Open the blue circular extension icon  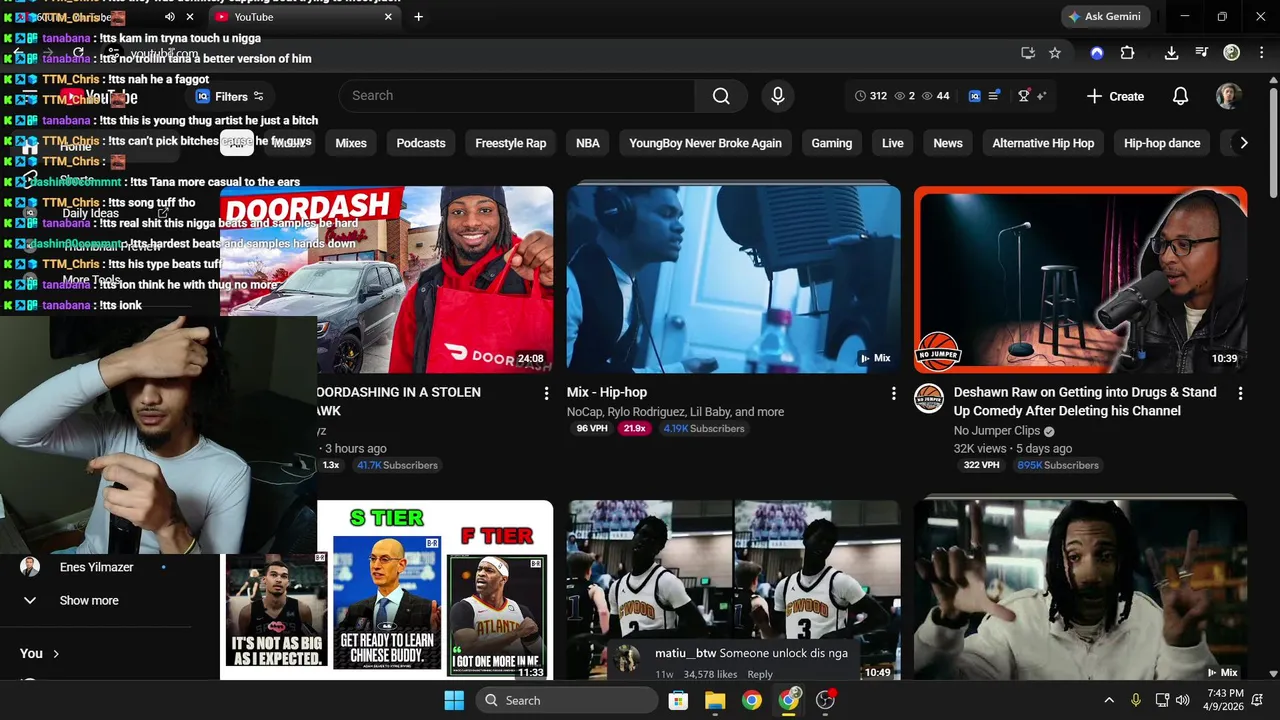1097,53
